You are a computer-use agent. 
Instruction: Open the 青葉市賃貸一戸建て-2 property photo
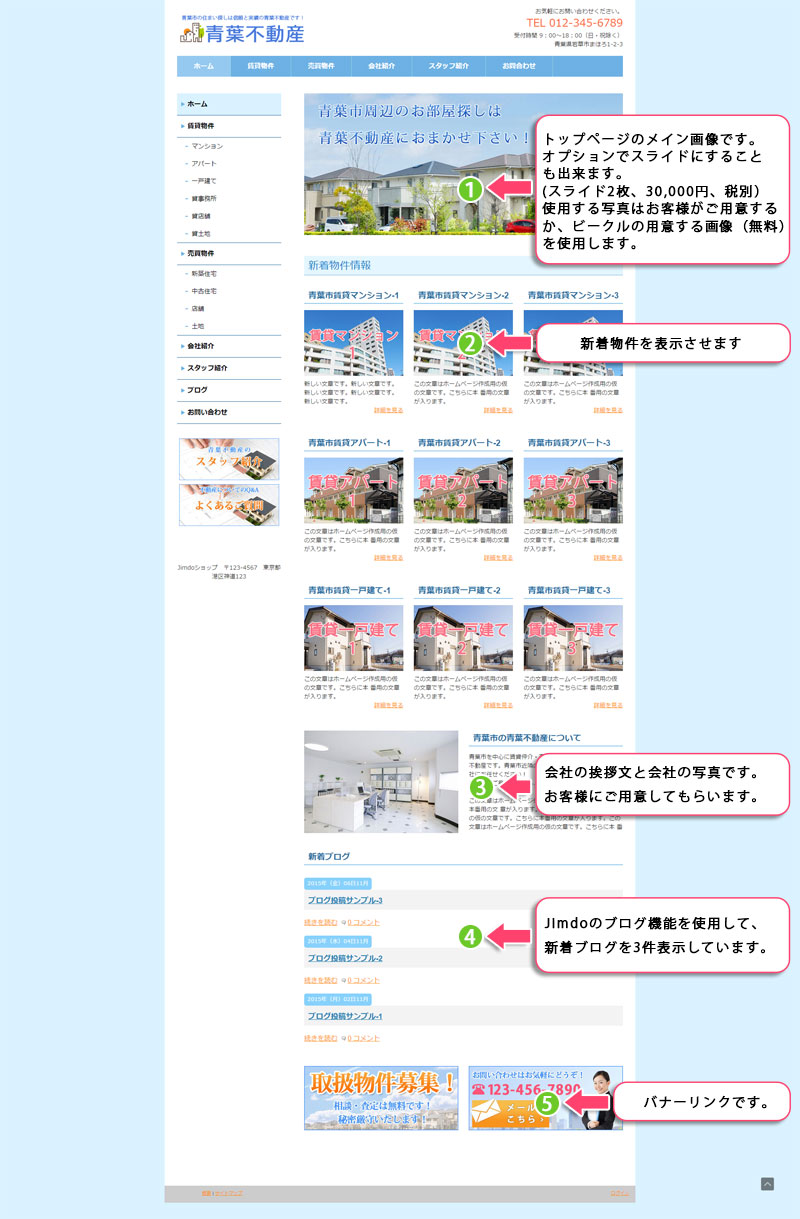463,638
